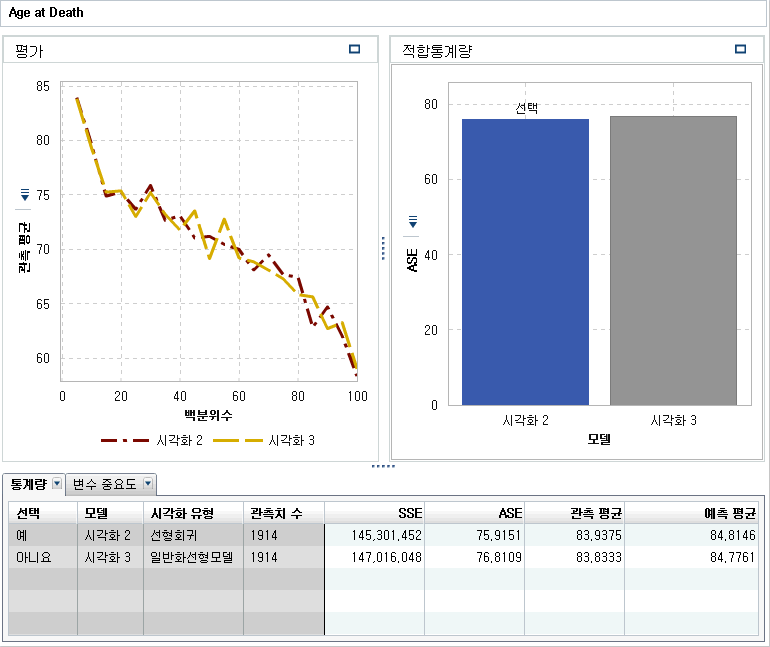770x647 pixels.
Task: Switch to the 변수 중요도 tab
Action: tap(104, 484)
